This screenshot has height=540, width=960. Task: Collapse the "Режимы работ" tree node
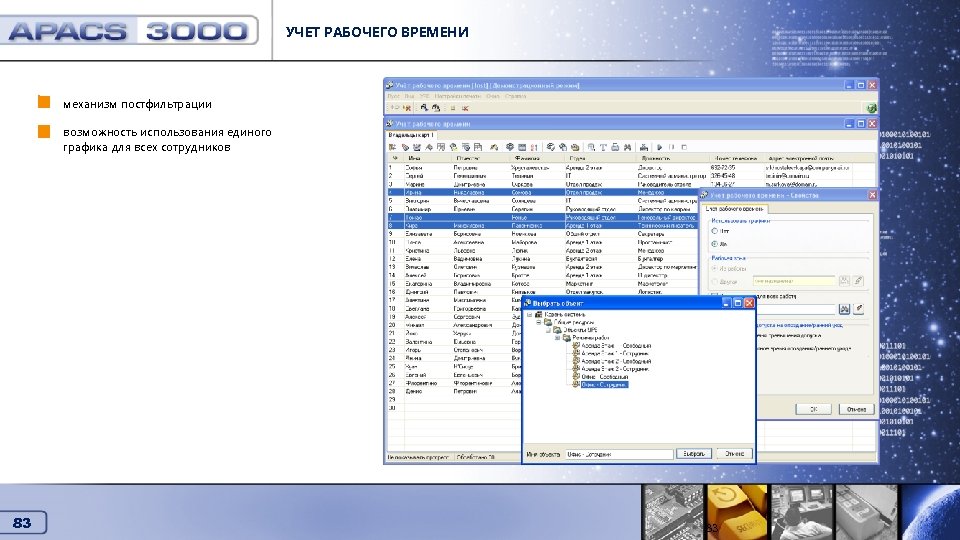tap(557, 338)
